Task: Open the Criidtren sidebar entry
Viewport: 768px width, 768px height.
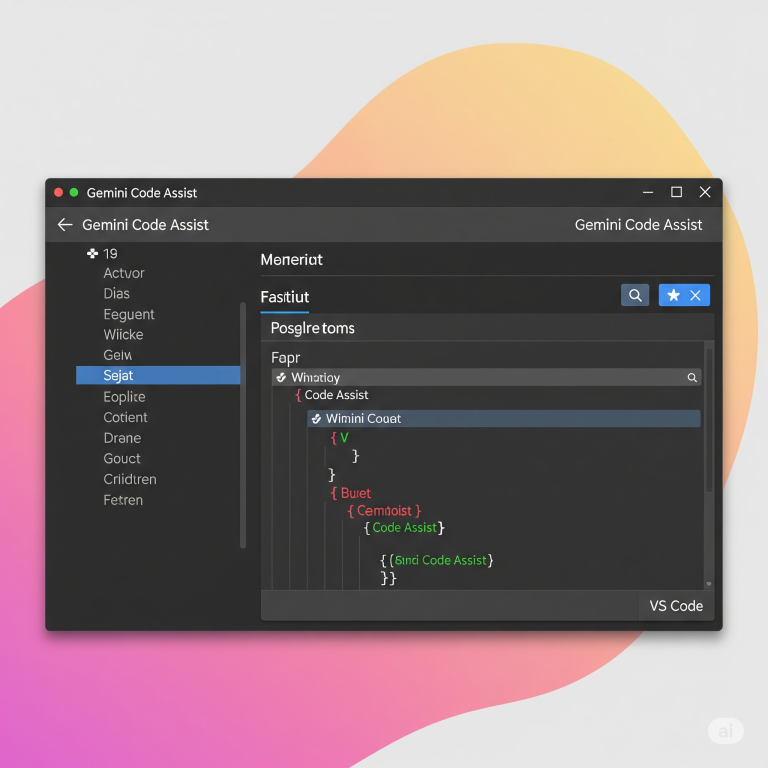Action: tap(130, 479)
